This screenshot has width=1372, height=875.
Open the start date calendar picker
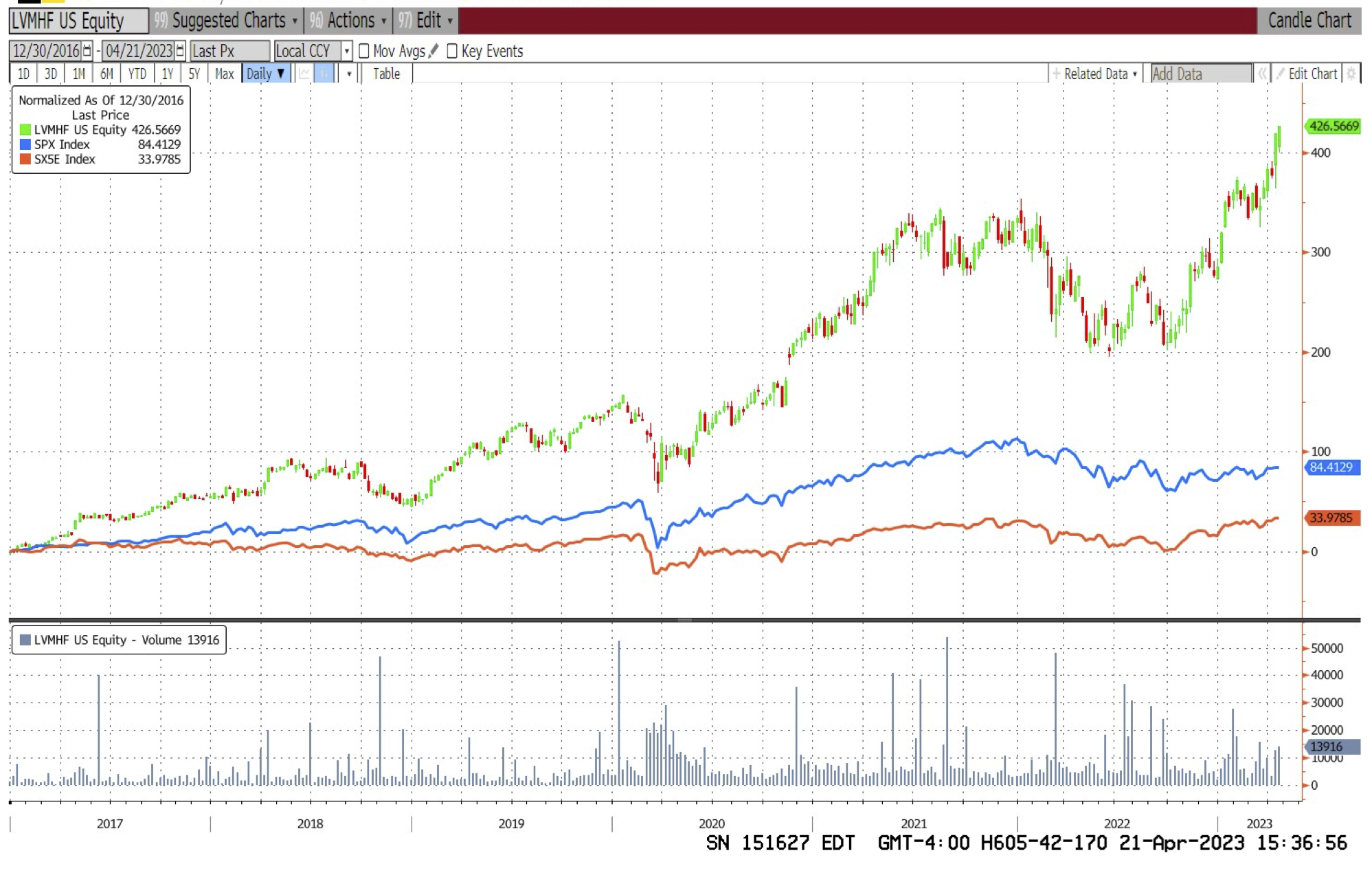click(87, 51)
